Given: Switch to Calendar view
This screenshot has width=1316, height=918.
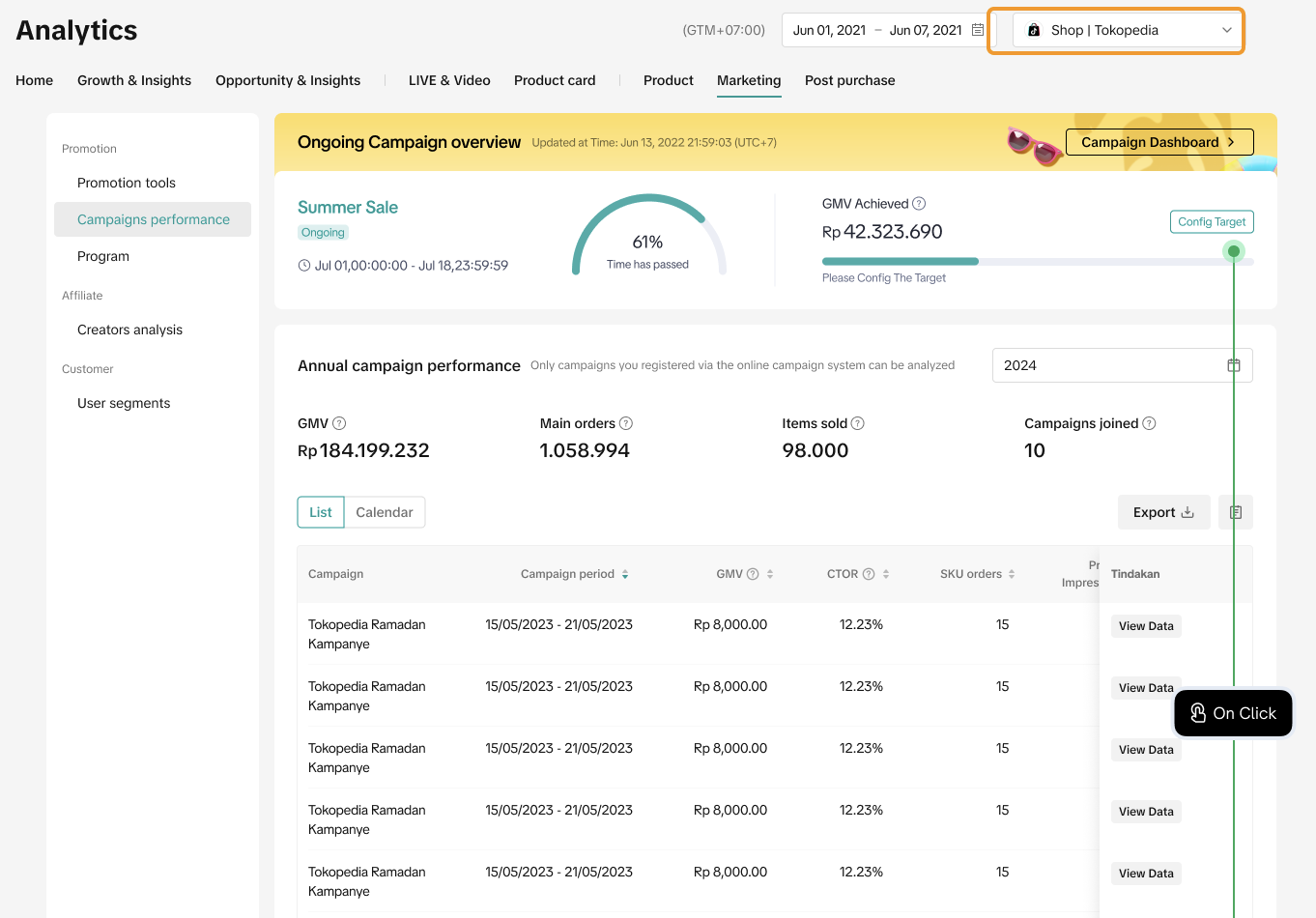Looking at the screenshot, I should (x=385, y=512).
